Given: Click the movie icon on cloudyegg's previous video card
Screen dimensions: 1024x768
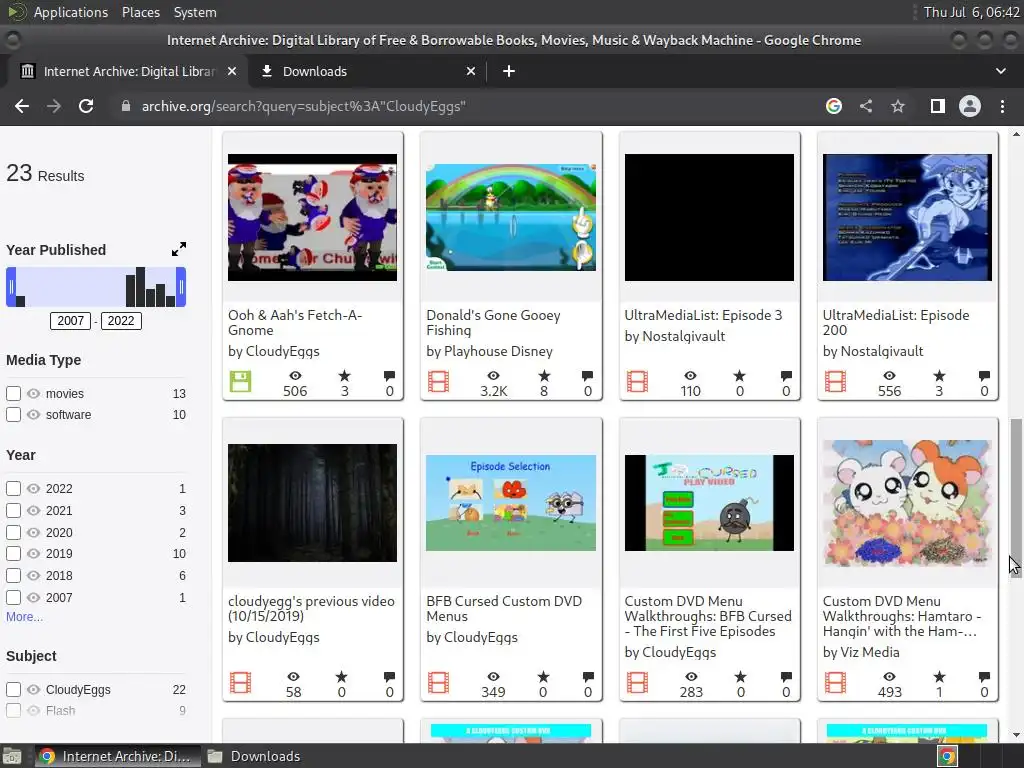Looking at the screenshot, I should (x=240, y=682).
